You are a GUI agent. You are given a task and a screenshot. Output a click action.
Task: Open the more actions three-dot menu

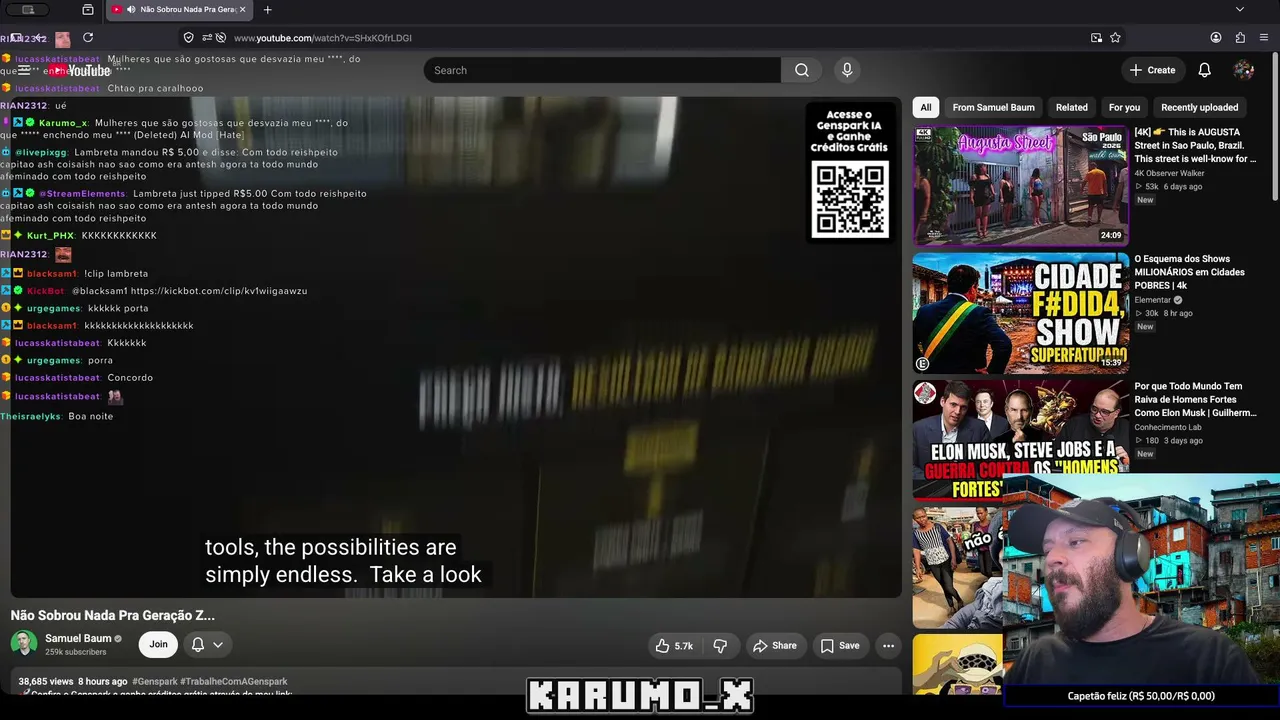[x=888, y=646]
